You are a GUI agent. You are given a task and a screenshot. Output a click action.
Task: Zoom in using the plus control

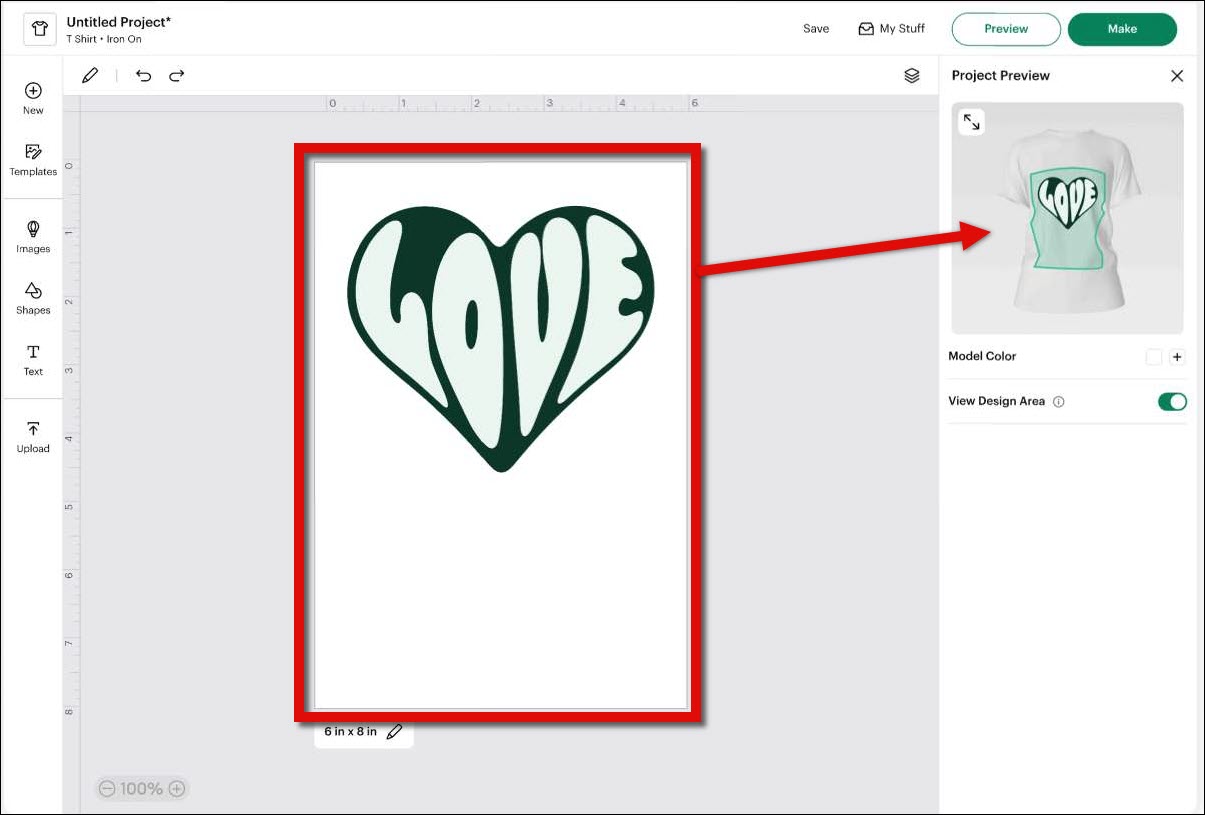pos(177,788)
